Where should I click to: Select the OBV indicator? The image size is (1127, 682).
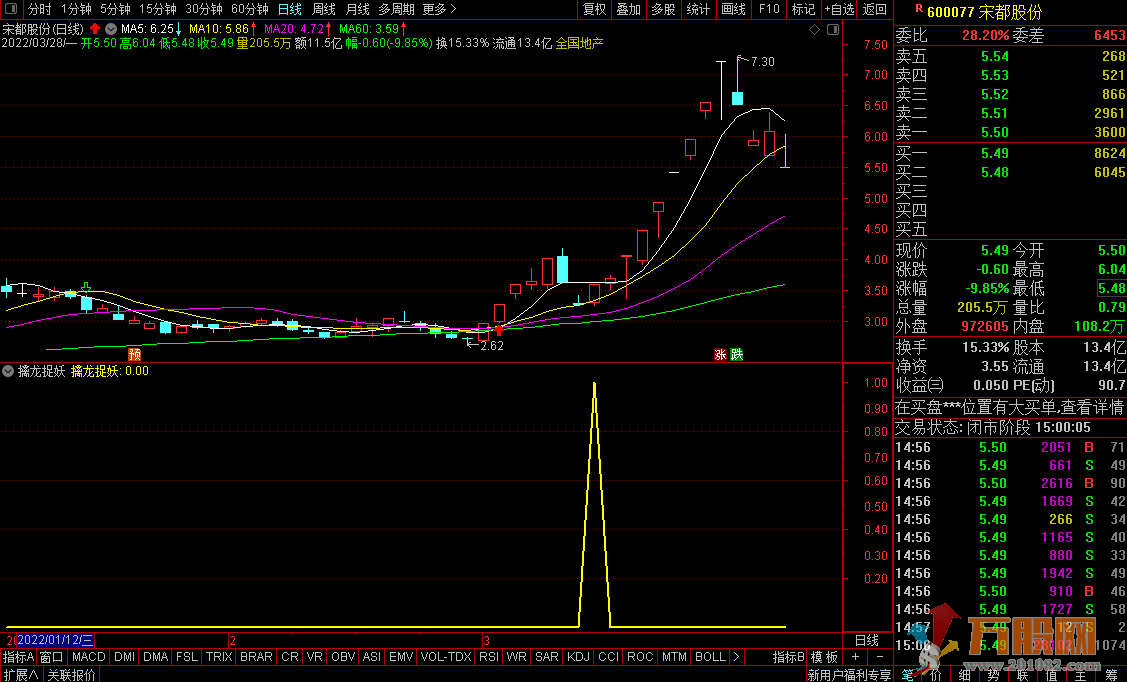[343, 657]
